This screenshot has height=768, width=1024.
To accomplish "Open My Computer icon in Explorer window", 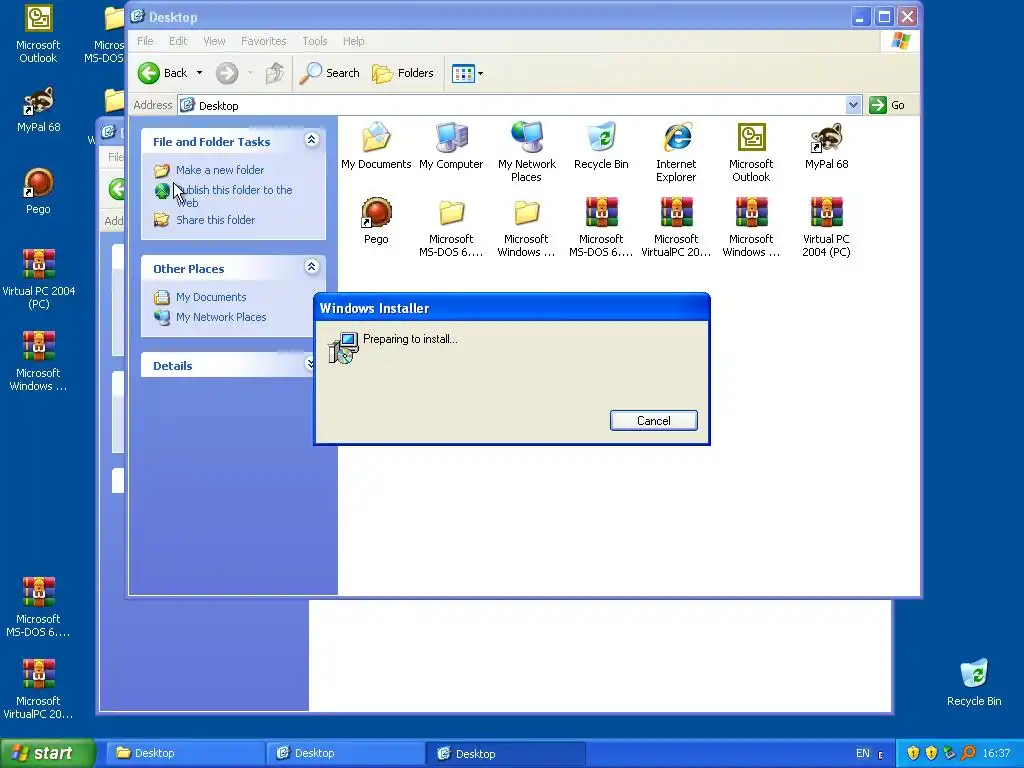I will (451, 146).
